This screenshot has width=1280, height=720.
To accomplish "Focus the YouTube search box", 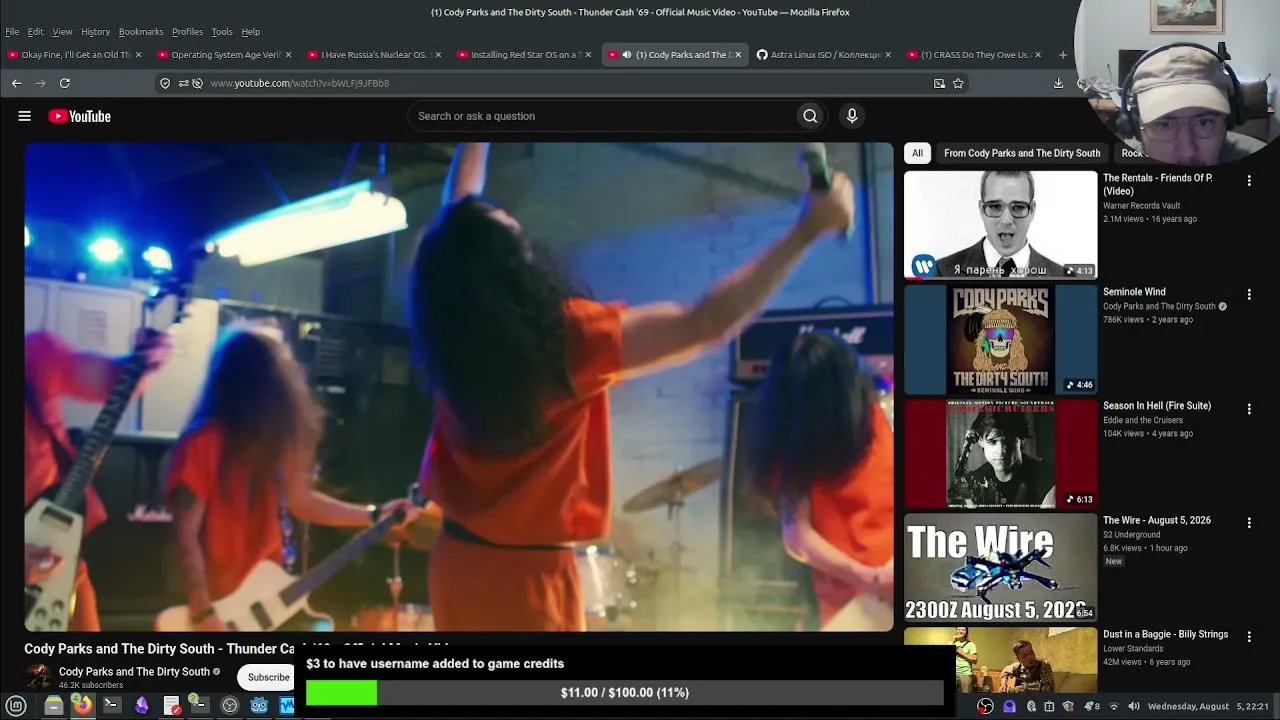I will [602, 116].
